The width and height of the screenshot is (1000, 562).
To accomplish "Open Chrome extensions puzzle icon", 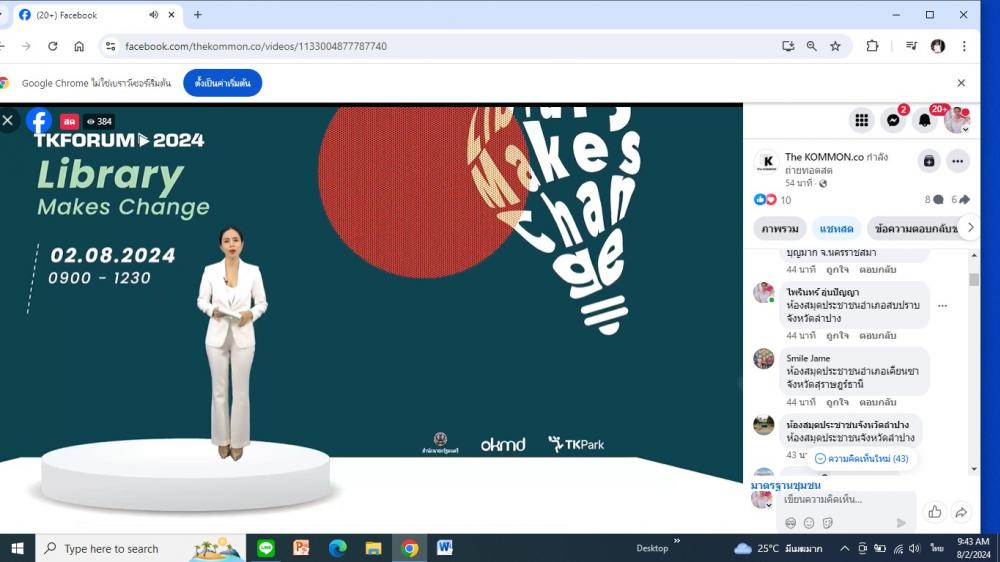I will (872, 46).
